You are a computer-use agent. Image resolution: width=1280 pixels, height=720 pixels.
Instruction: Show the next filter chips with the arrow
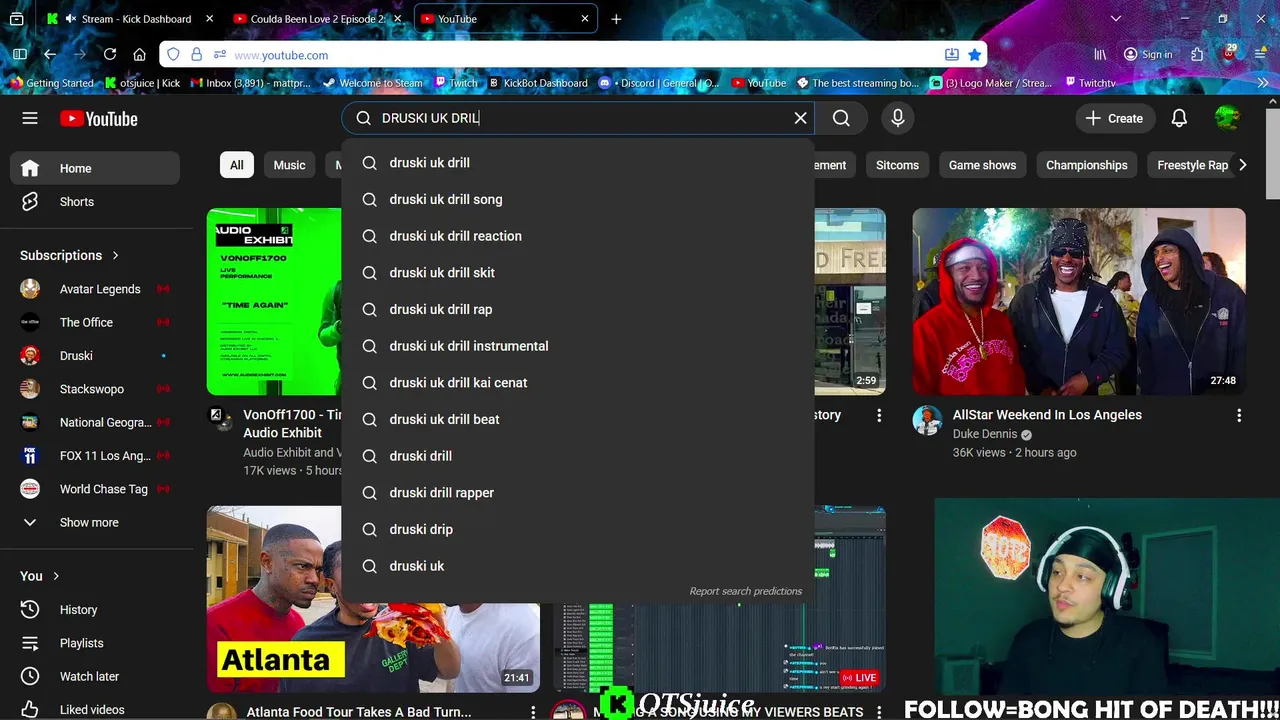1242,165
